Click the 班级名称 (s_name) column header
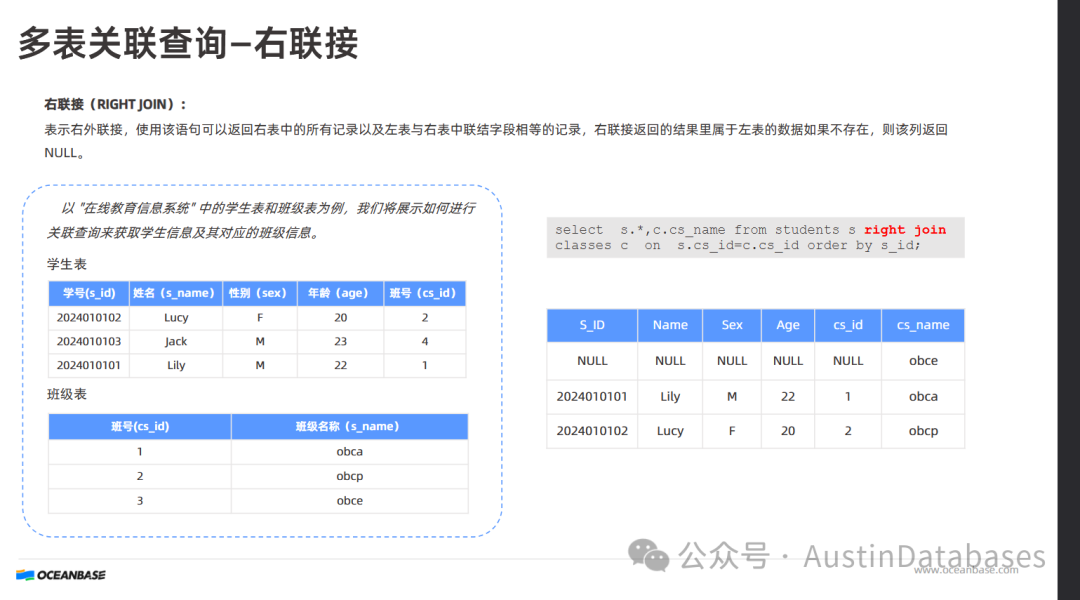This screenshot has width=1080, height=600. (350, 427)
